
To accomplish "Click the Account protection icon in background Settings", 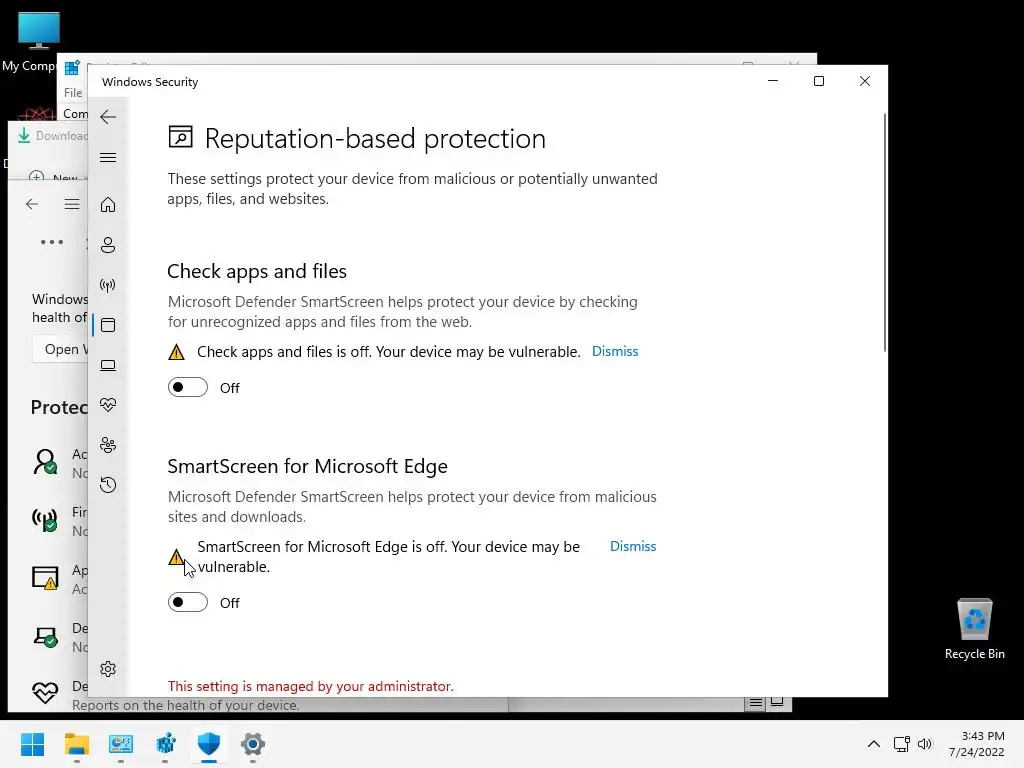I will [44, 462].
